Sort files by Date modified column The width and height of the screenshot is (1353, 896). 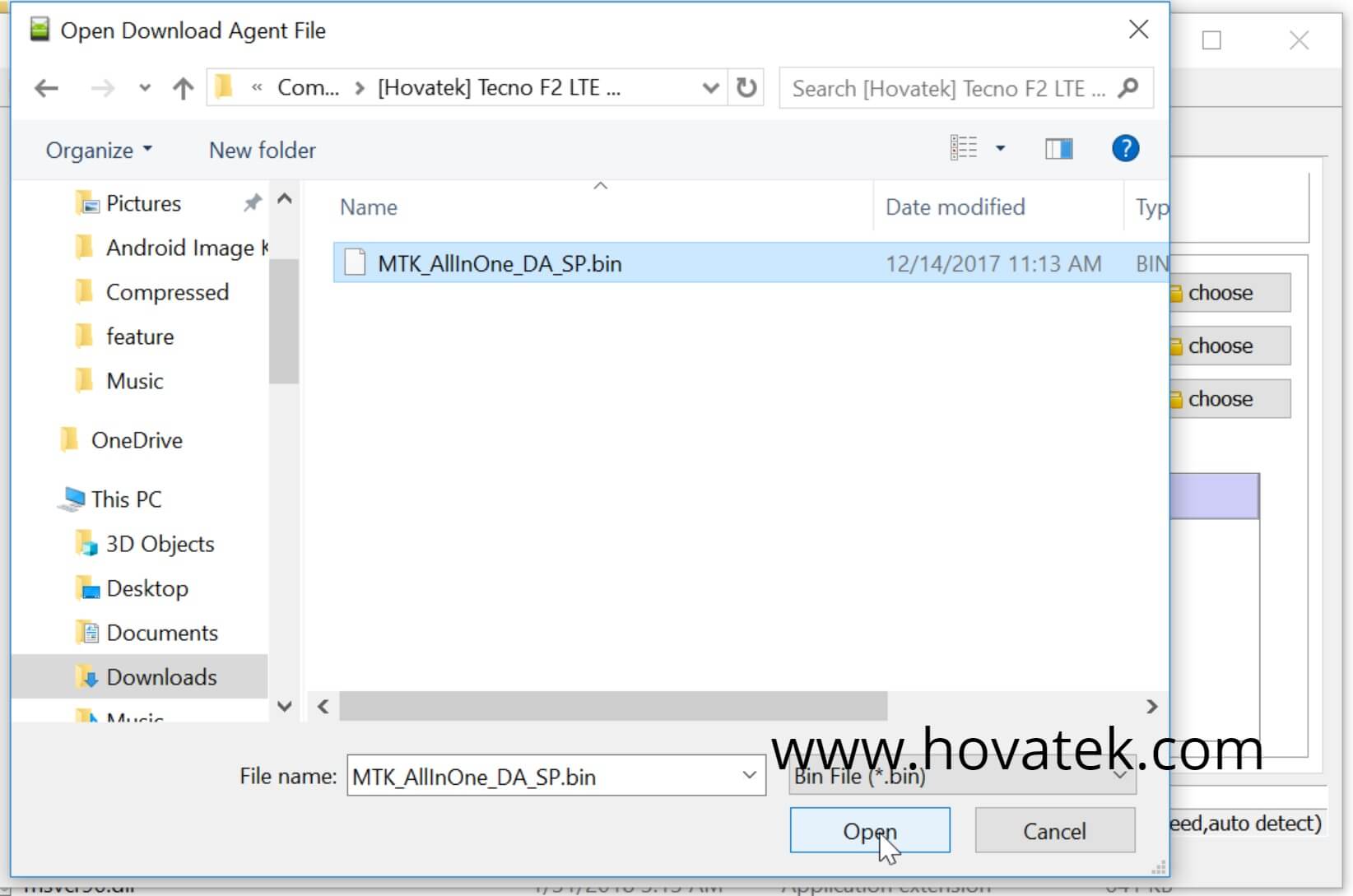tap(955, 207)
